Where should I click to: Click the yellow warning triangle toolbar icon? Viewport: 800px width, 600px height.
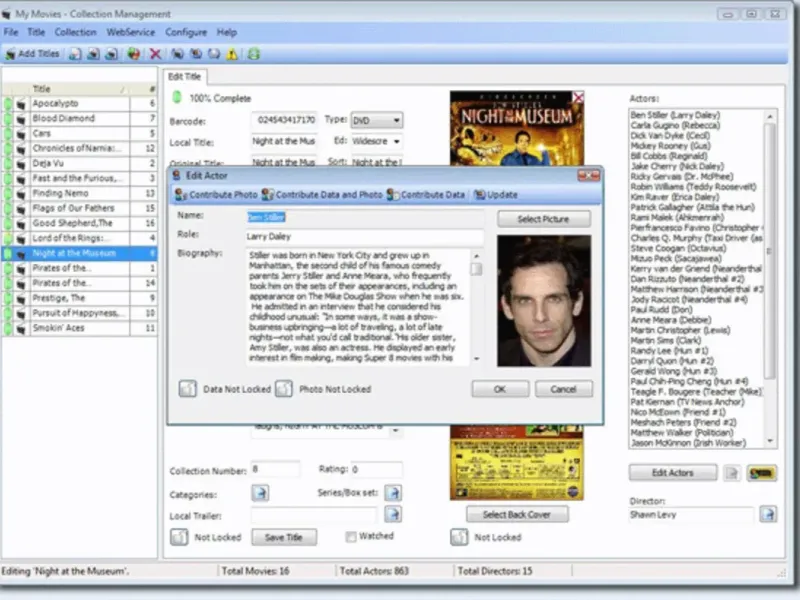(x=232, y=54)
